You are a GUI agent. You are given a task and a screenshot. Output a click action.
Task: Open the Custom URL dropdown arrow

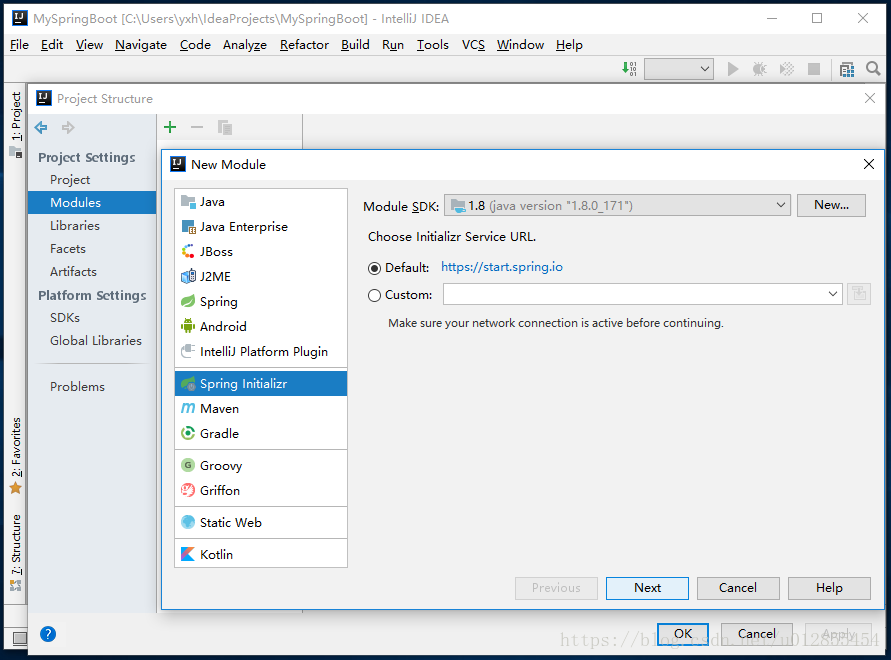[832, 294]
